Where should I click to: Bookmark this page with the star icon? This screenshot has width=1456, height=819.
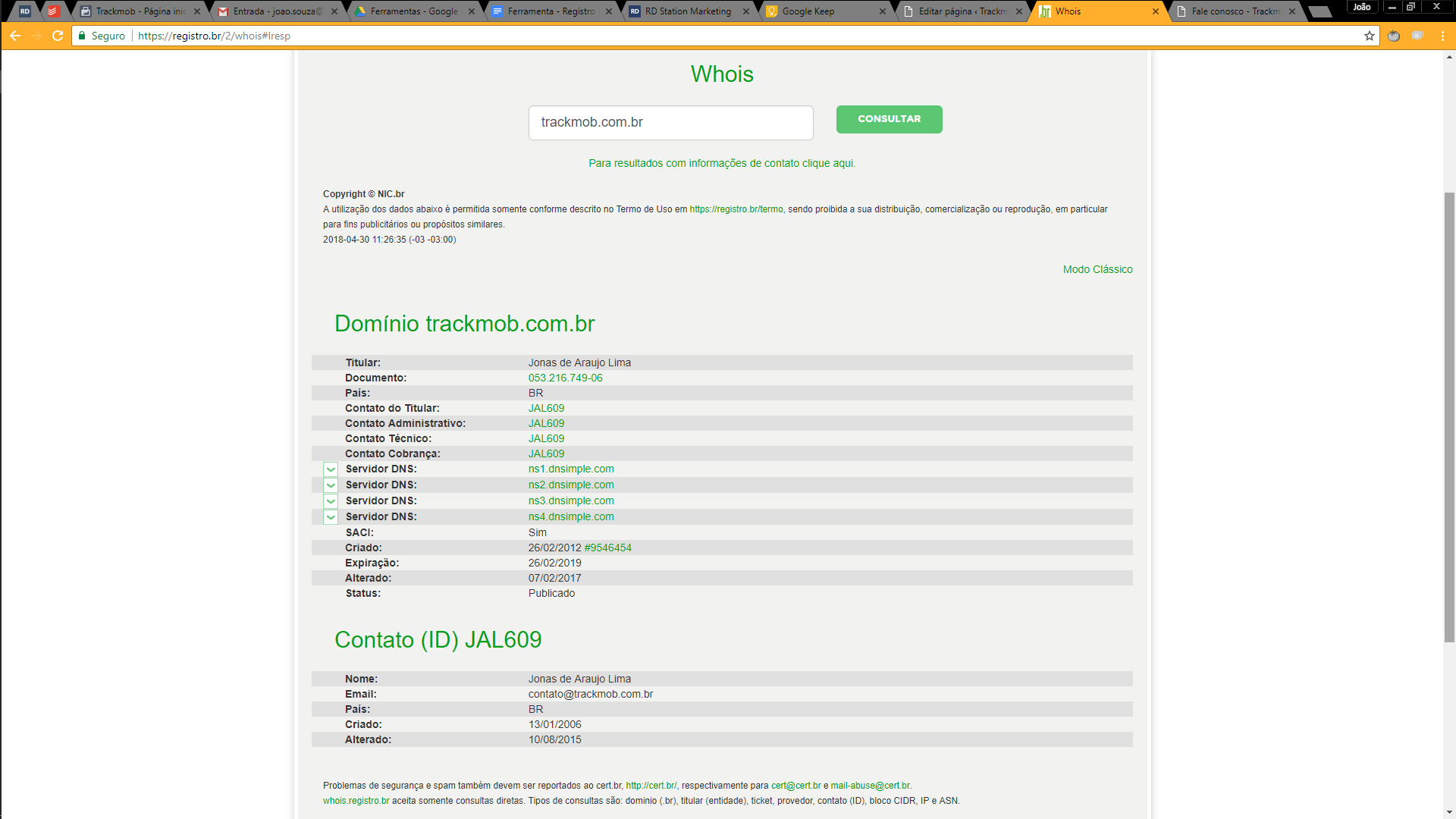[x=1370, y=36]
